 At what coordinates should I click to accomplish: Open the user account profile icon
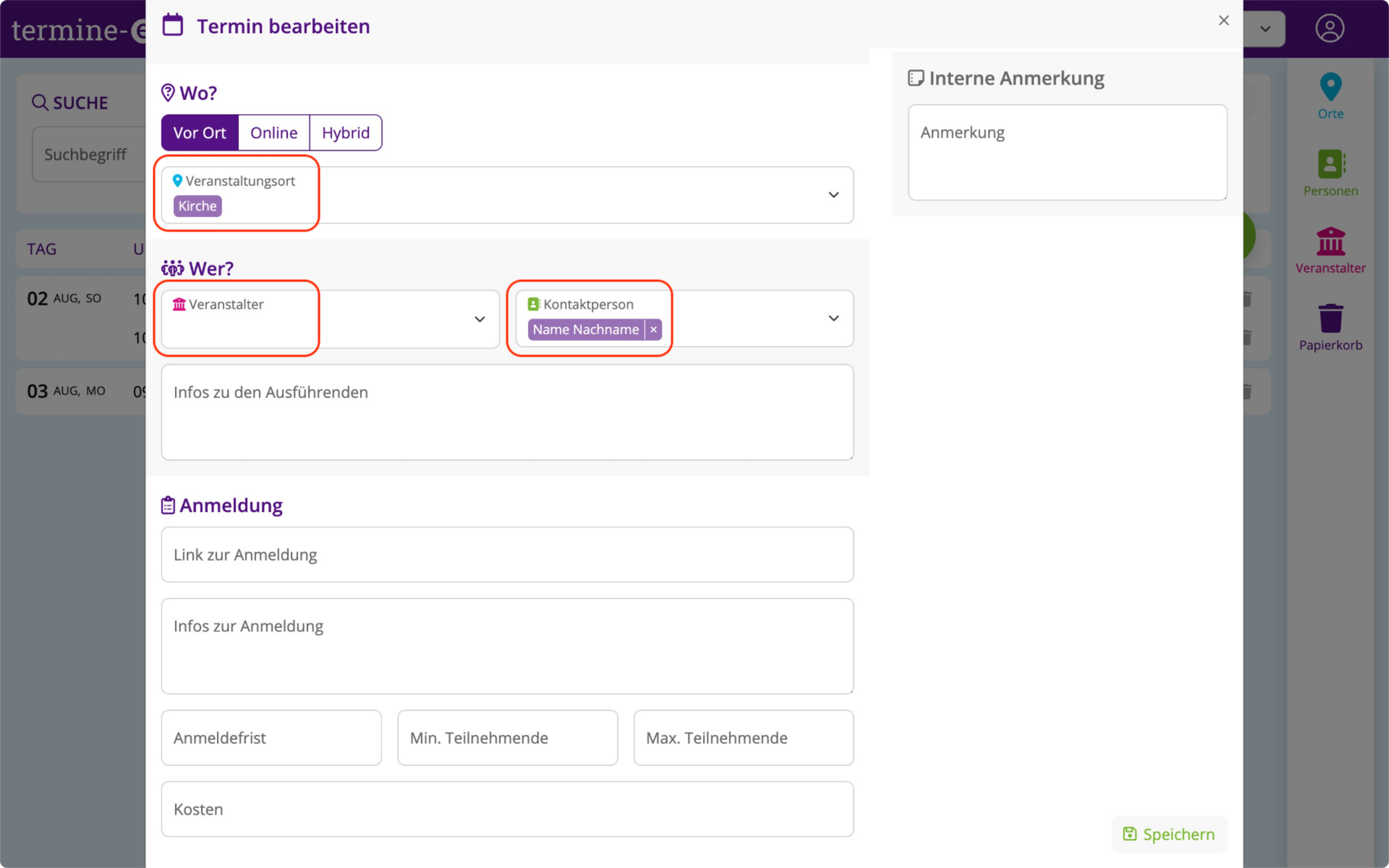(1329, 28)
